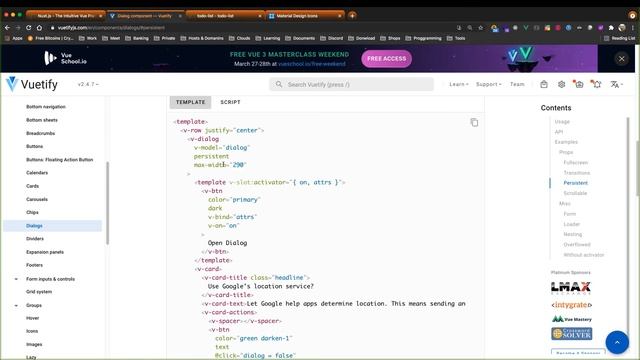Click the FREE ACCESS button

pos(386,59)
